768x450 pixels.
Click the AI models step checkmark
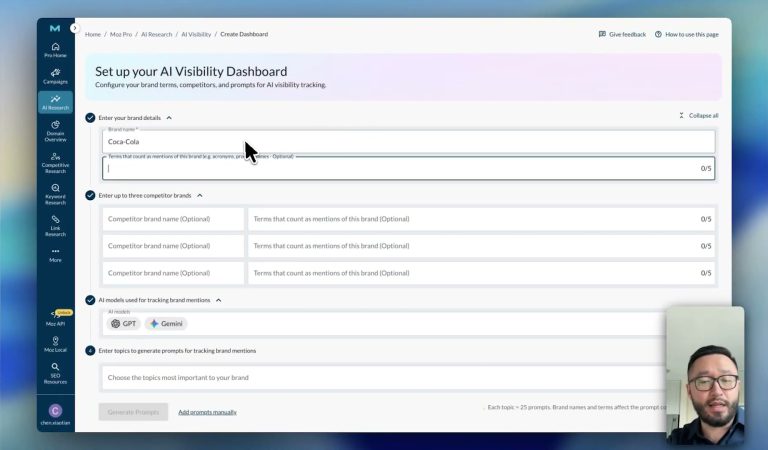click(90, 300)
